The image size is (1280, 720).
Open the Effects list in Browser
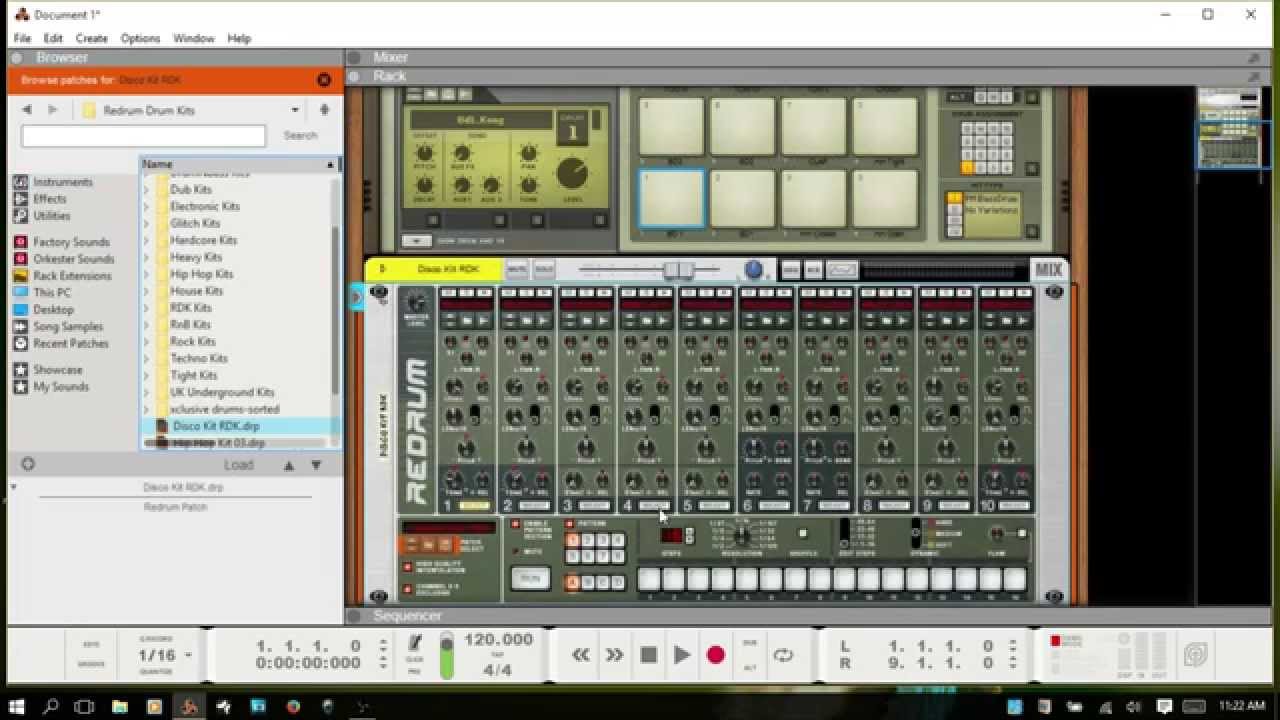coord(40,199)
